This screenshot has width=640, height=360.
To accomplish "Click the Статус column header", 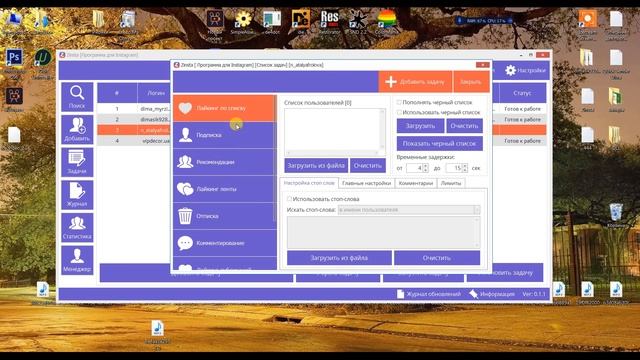I will 522,93.
